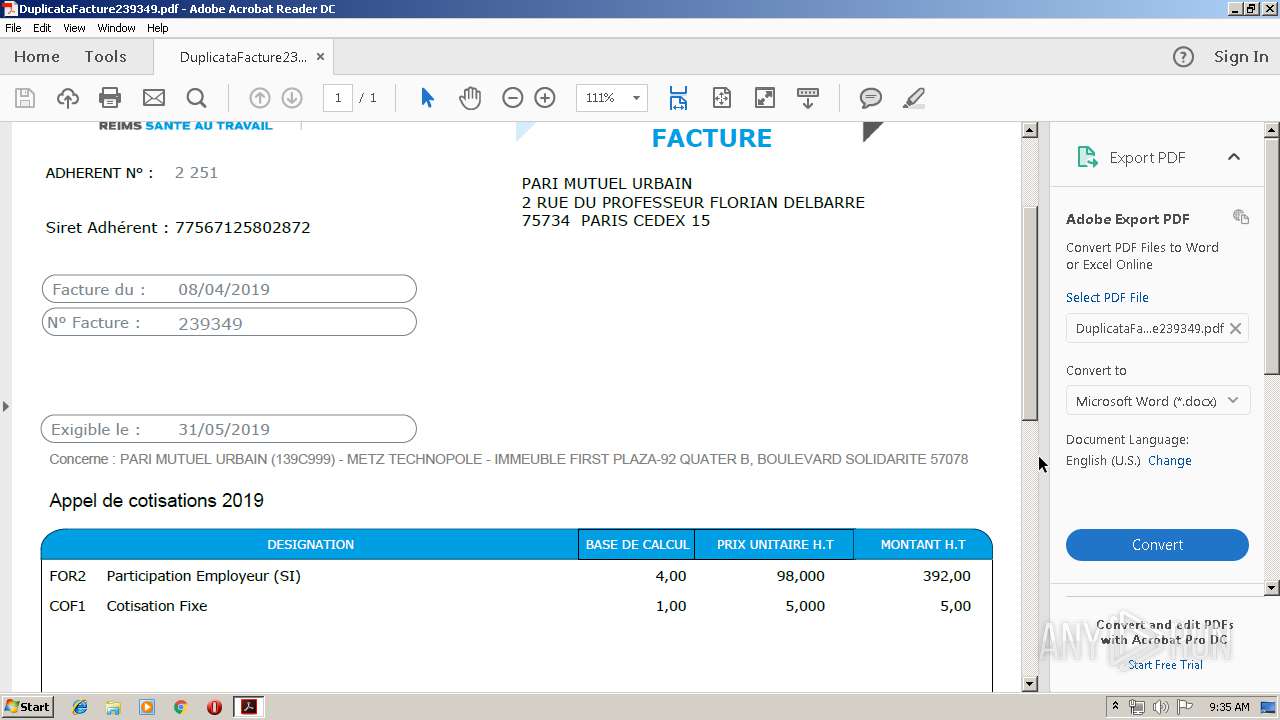This screenshot has height=720, width=1280.
Task: Zoom out with minus icon
Action: [x=513, y=98]
